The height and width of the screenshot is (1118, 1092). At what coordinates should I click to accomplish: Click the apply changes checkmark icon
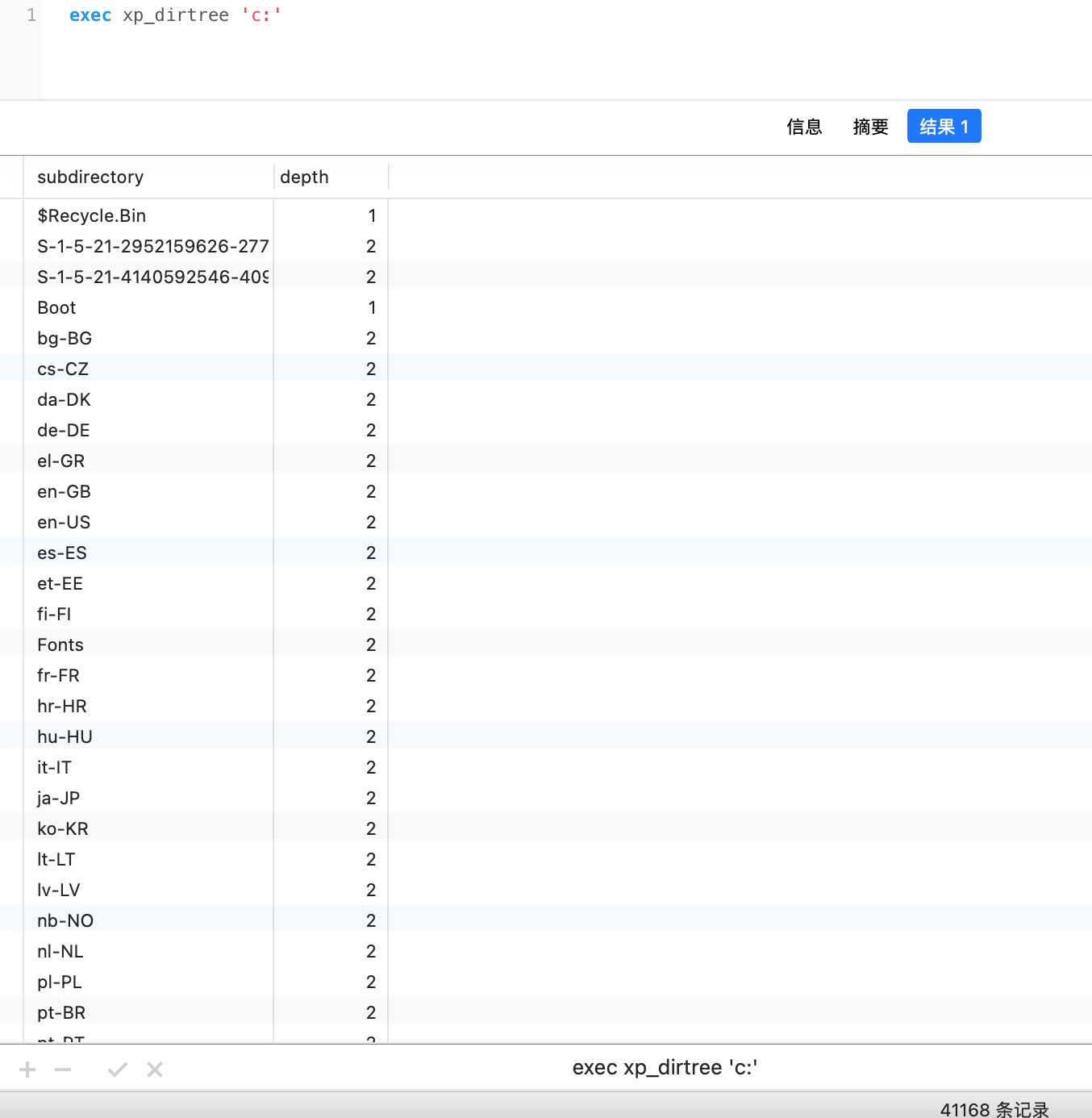[118, 1070]
